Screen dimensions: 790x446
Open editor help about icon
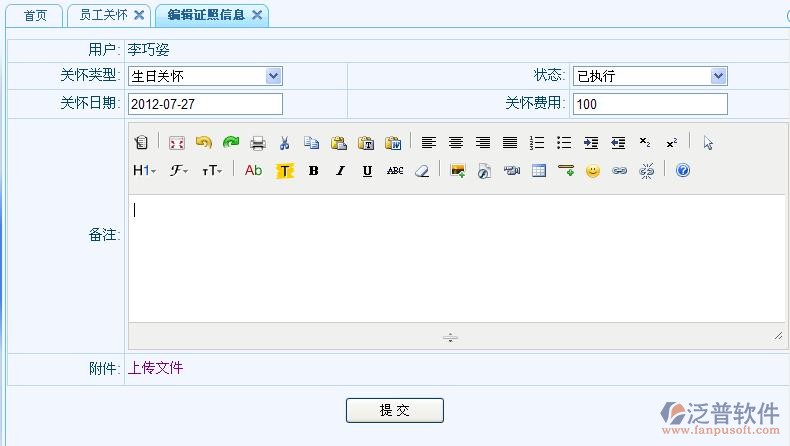(683, 170)
